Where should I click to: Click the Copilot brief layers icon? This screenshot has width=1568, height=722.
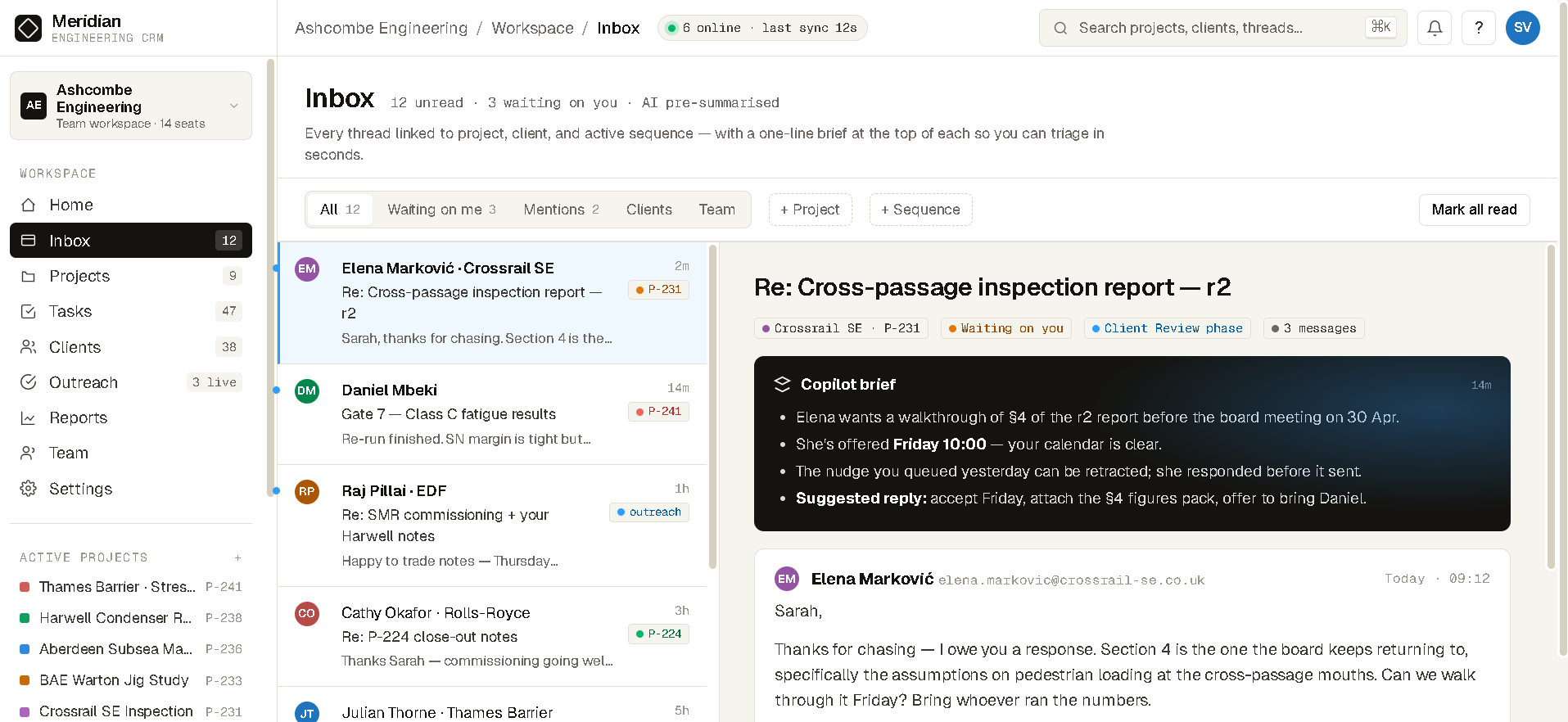[782, 384]
